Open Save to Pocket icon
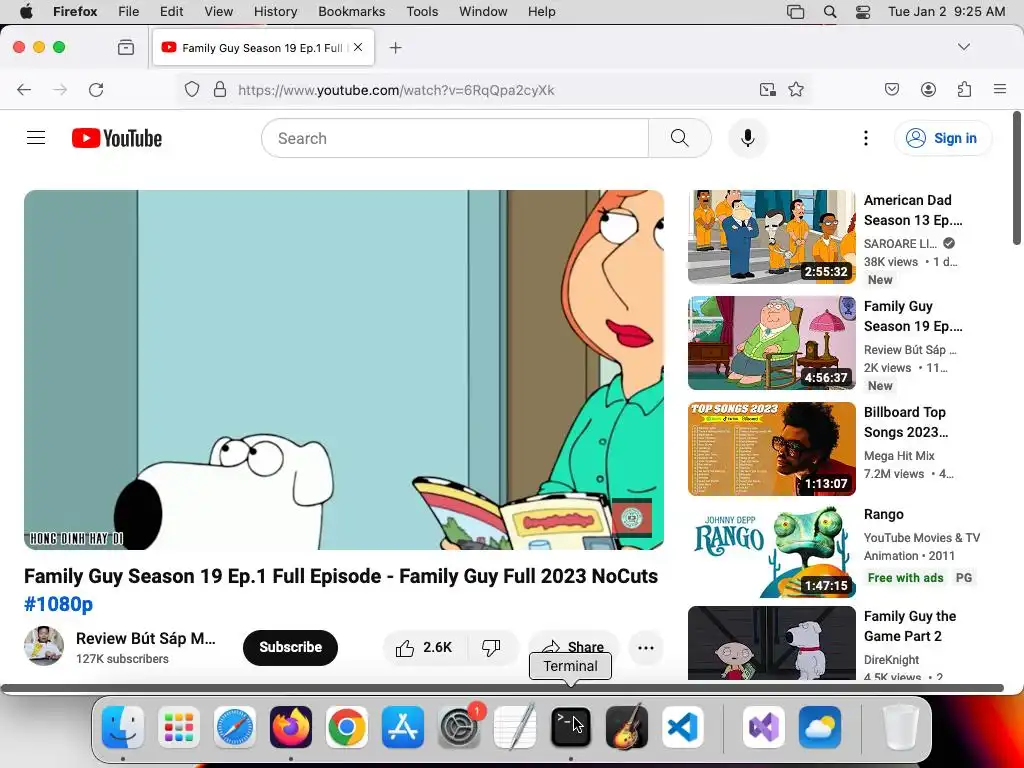Image resolution: width=1024 pixels, height=768 pixels. click(x=892, y=89)
